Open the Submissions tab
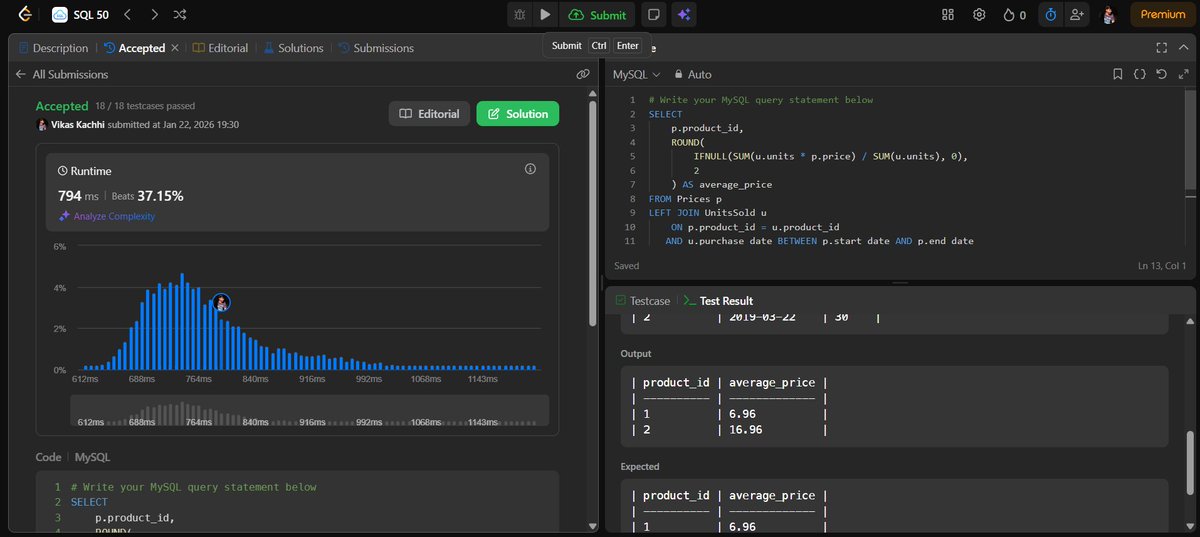The width and height of the screenshot is (1200, 537). tap(376, 48)
